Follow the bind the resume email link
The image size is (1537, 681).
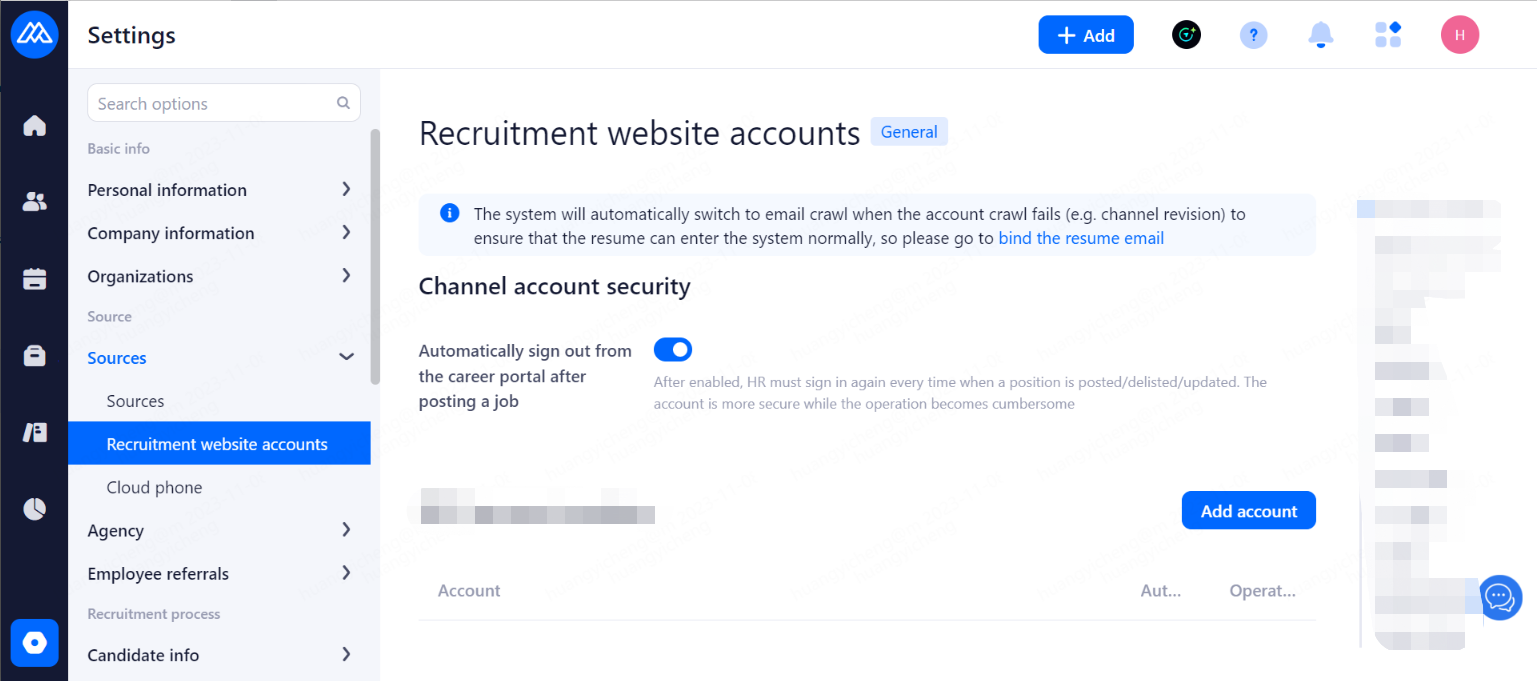point(1081,238)
